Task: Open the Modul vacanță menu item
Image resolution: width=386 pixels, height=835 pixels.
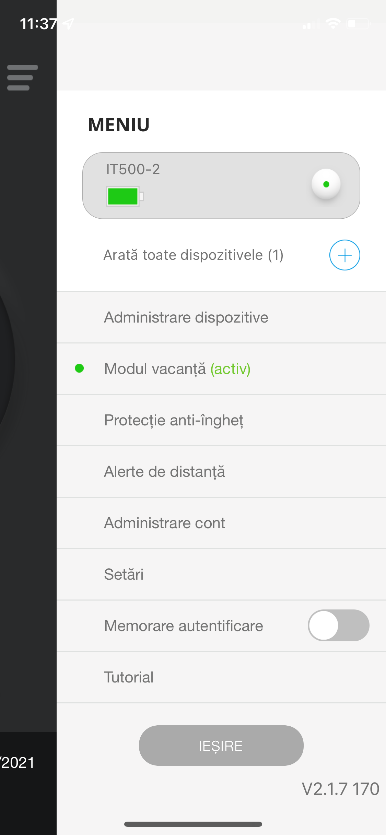Action: 221,369
